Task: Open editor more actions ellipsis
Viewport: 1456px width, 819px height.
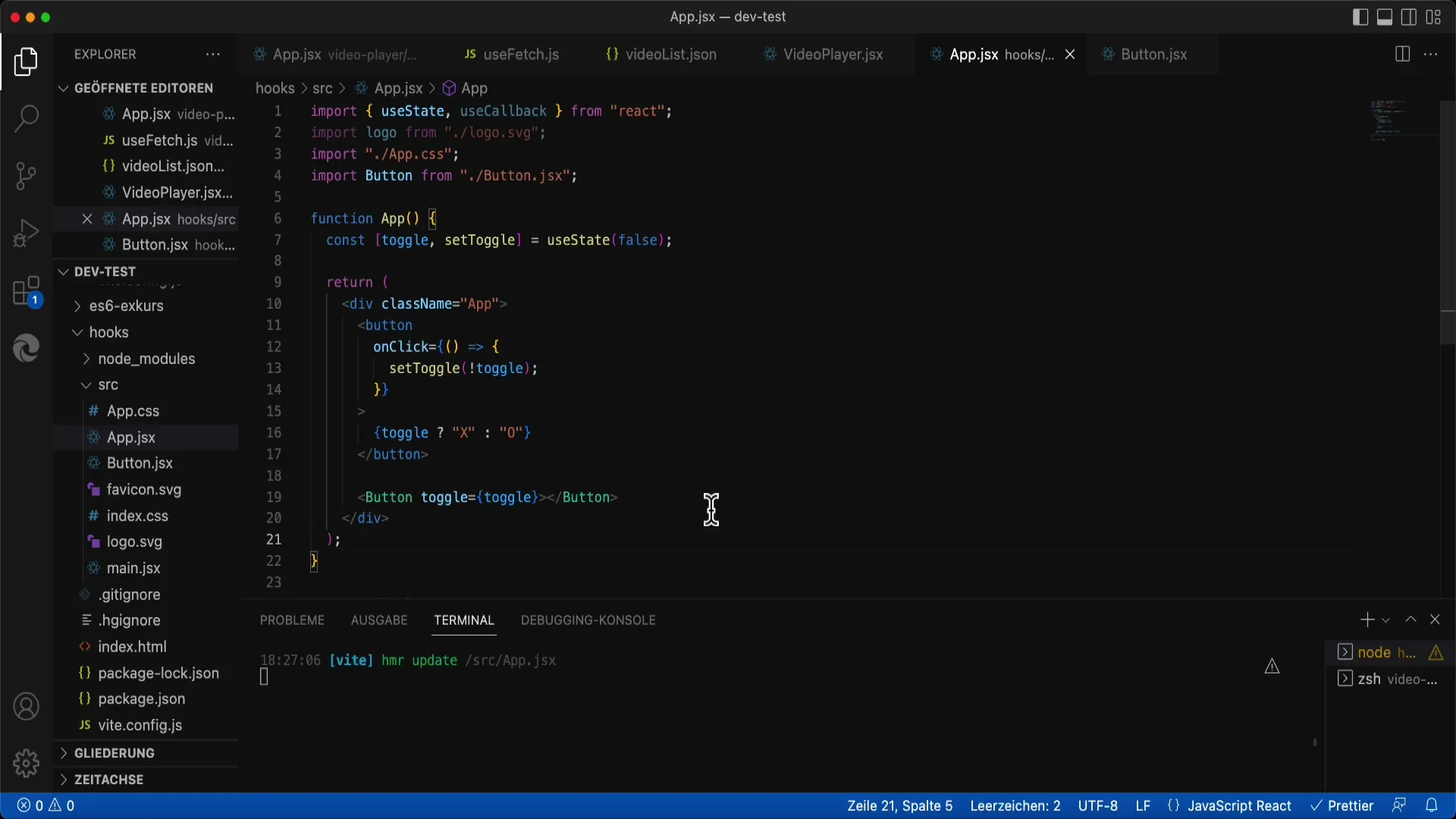Action: 1430,55
